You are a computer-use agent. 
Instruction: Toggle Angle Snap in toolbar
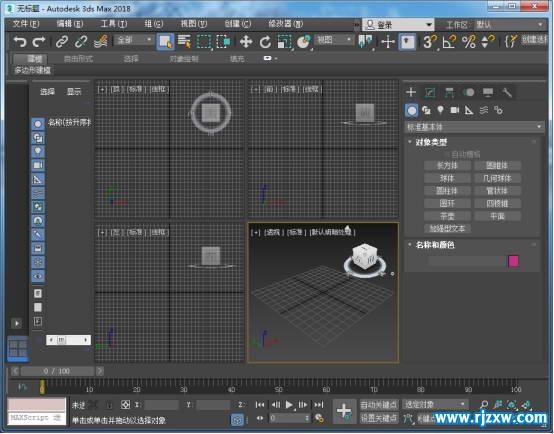449,42
